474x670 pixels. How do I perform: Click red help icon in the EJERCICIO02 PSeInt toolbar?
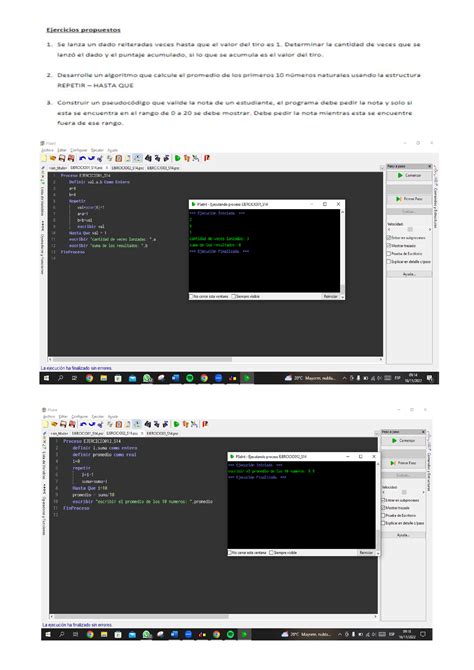pos(205,424)
